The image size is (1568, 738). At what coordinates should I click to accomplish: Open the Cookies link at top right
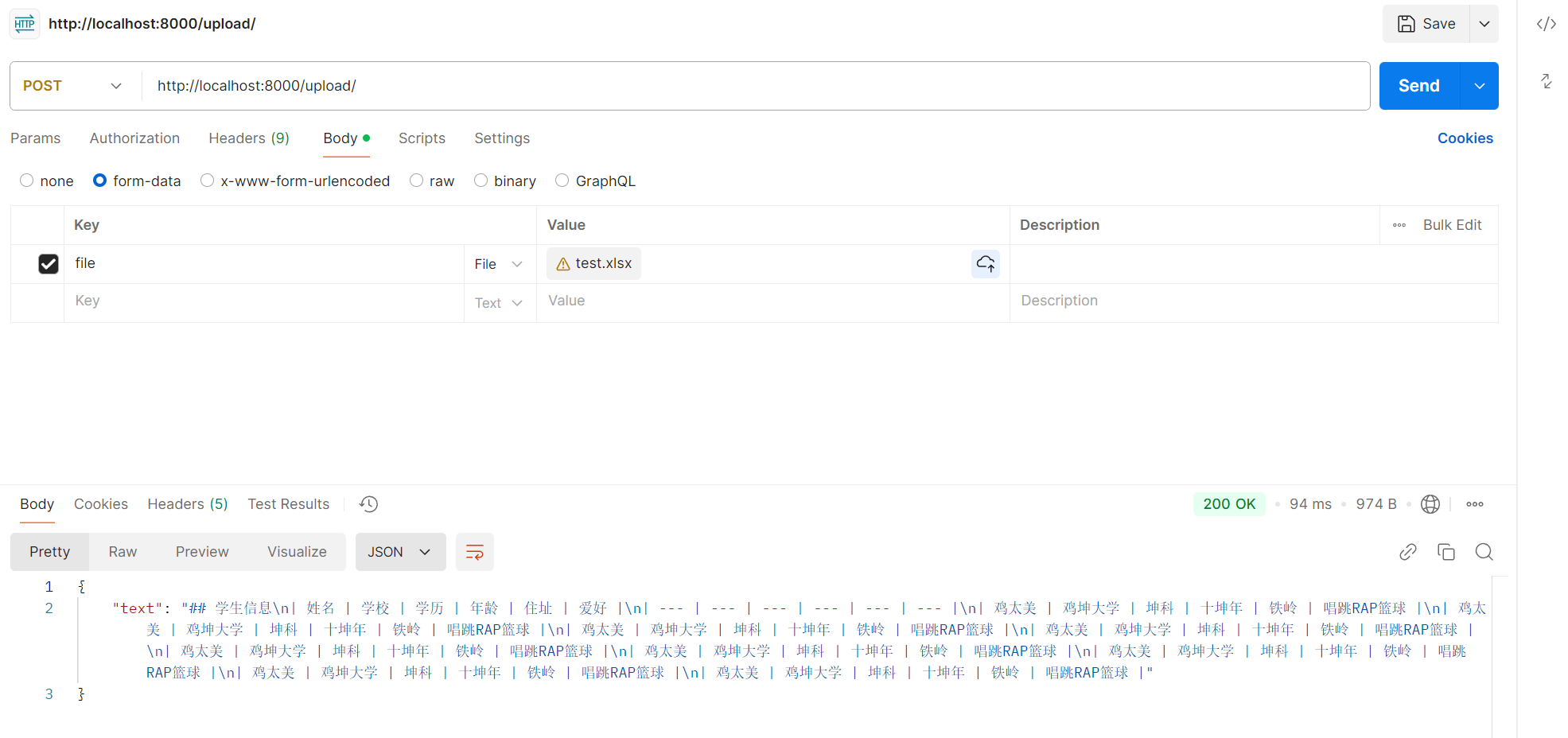(x=1465, y=138)
